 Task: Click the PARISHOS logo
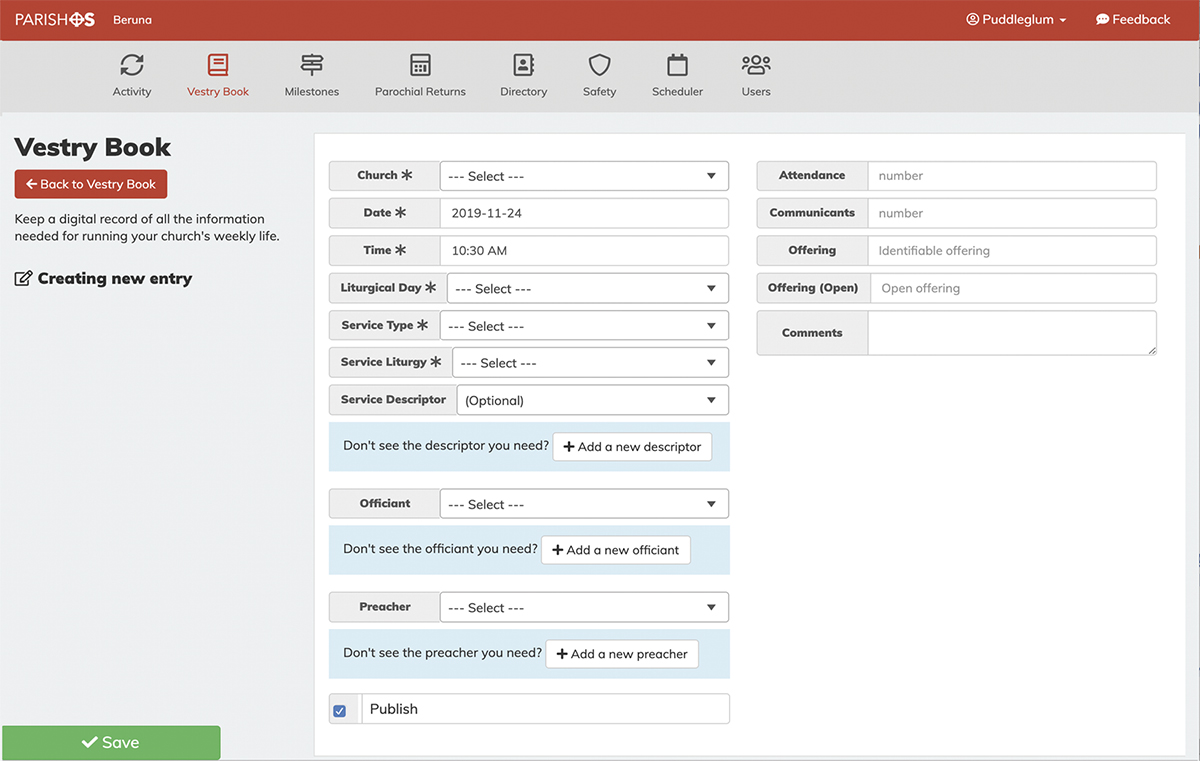55,20
